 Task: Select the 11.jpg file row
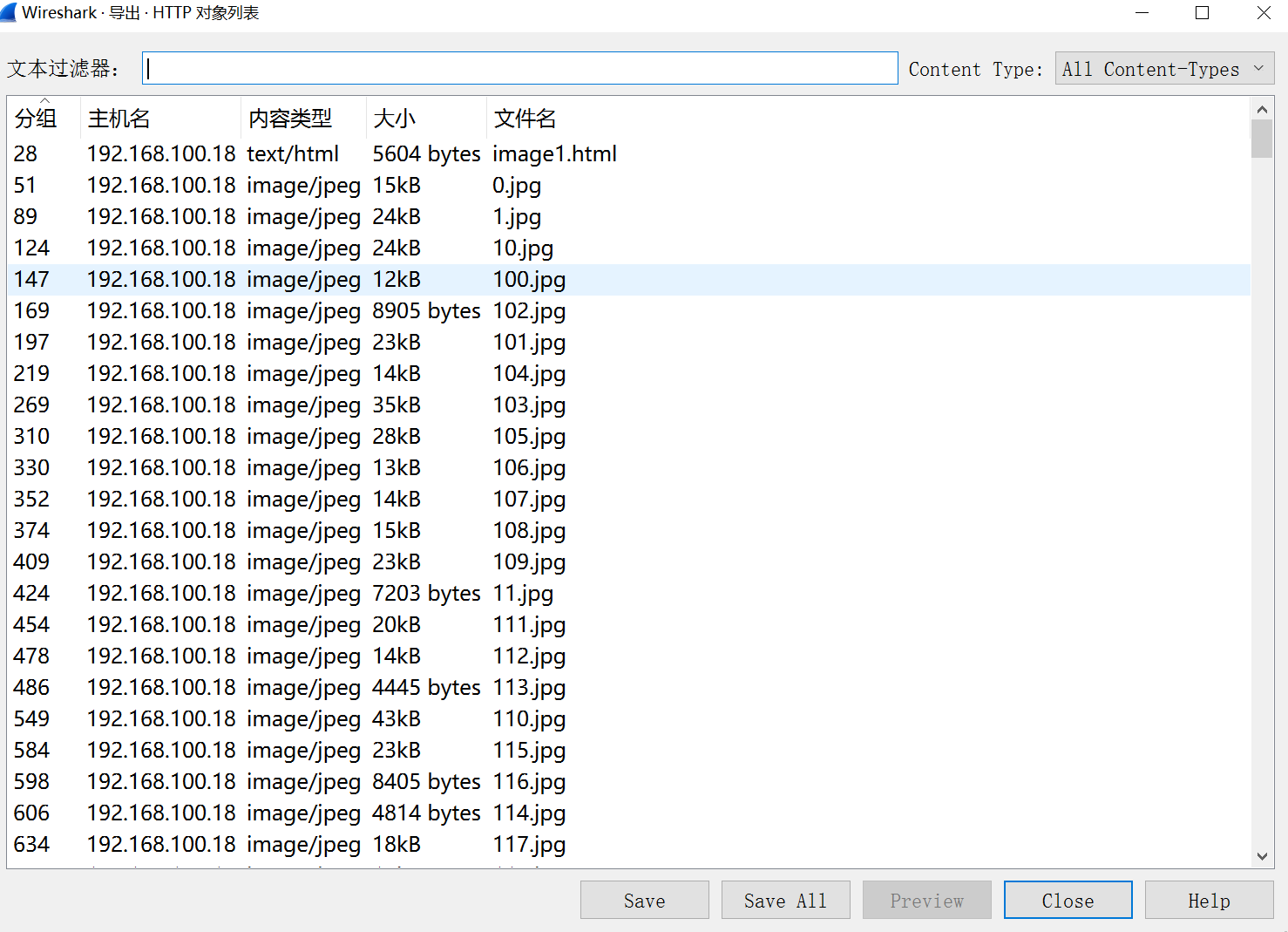(x=629, y=593)
